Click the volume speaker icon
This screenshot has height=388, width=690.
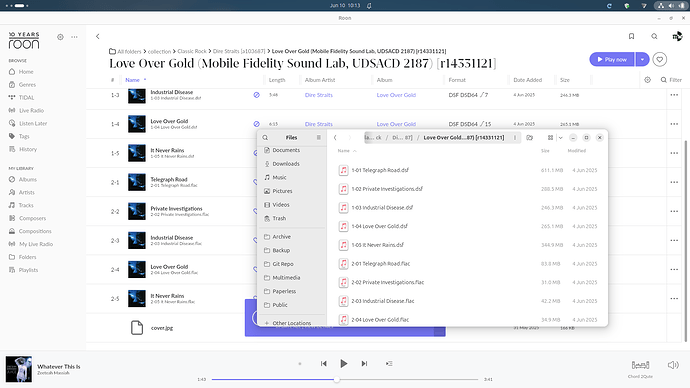pos(673,365)
